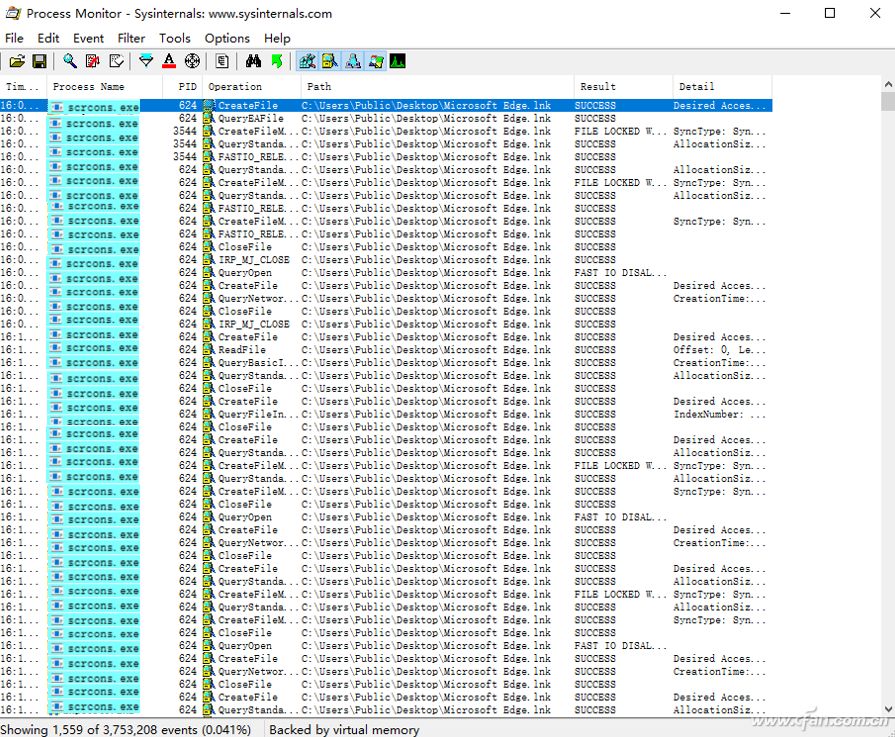The width and height of the screenshot is (895, 737).
Task: Click 'Backed by virtual memory' status text
Action: click(344, 730)
